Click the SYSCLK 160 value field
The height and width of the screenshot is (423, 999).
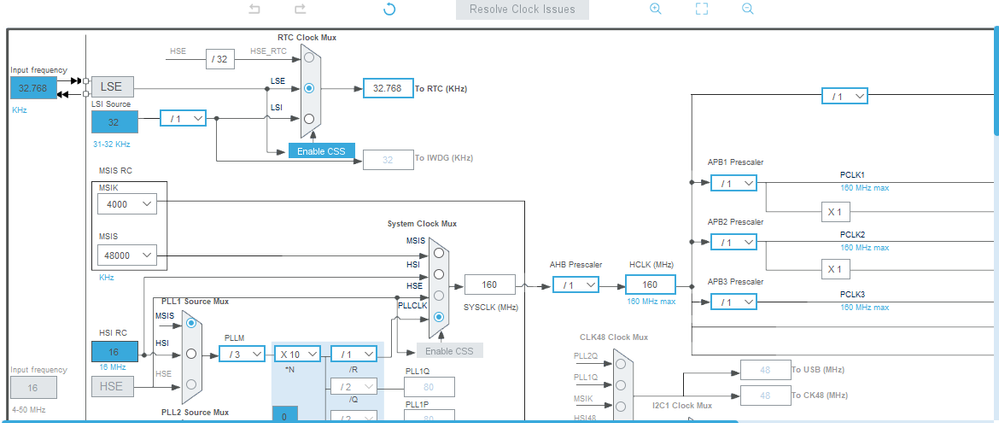[x=489, y=285]
